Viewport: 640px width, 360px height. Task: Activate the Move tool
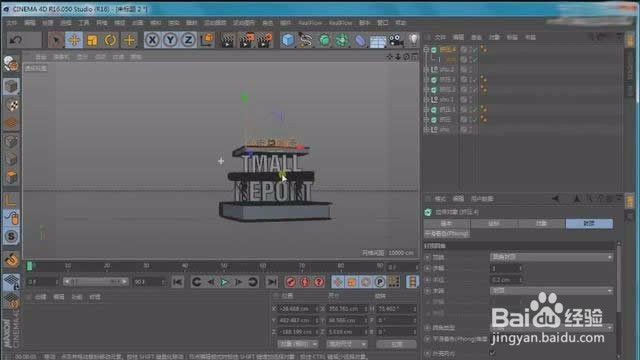[x=74, y=40]
